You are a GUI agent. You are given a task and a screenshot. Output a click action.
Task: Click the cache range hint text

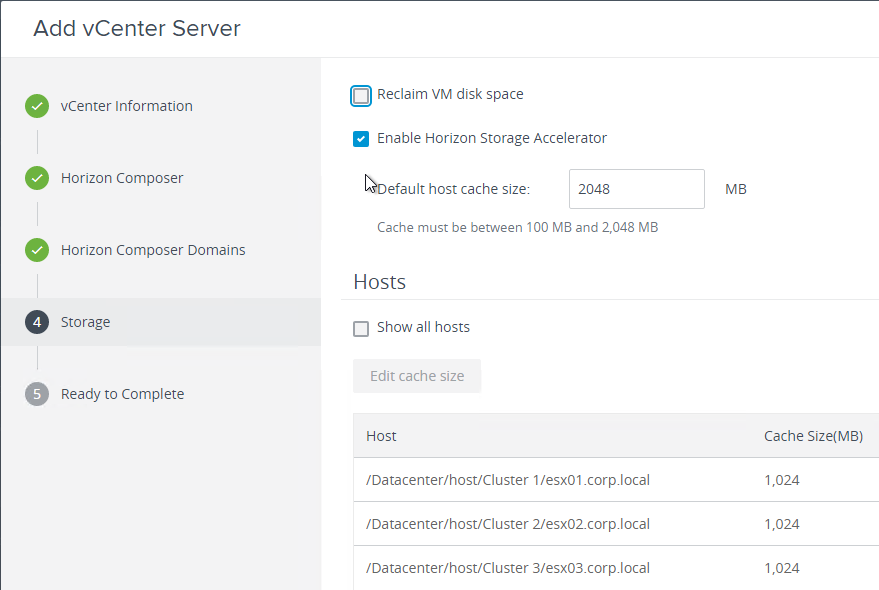click(x=517, y=227)
